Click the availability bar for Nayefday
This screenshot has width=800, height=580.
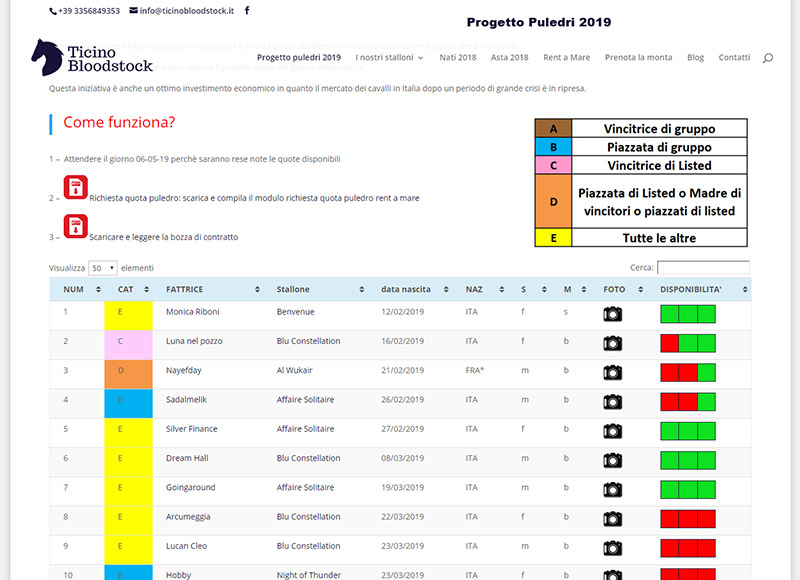[x=688, y=373]
